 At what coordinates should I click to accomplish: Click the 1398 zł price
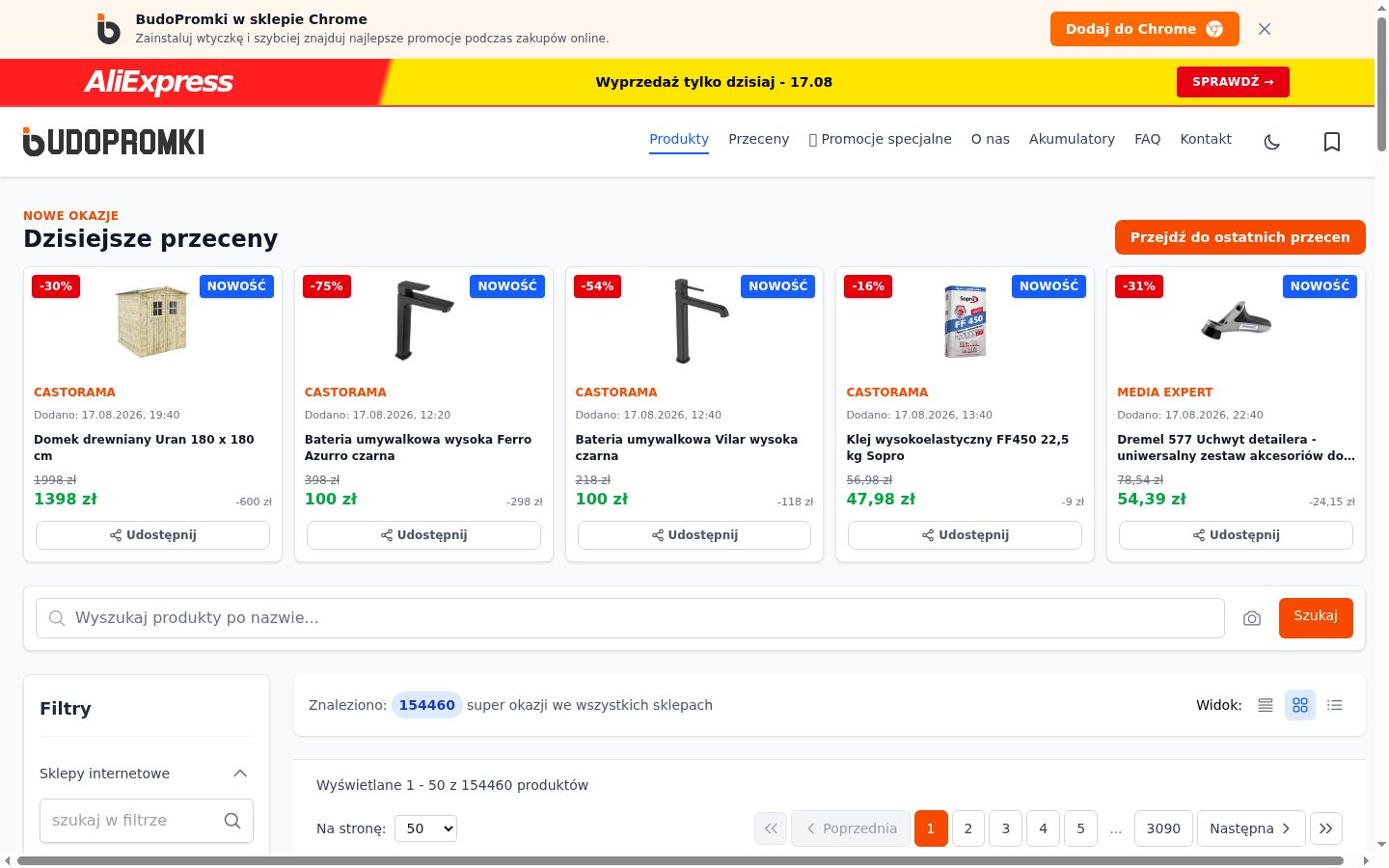pyautogui.click(x=66, y=500)
